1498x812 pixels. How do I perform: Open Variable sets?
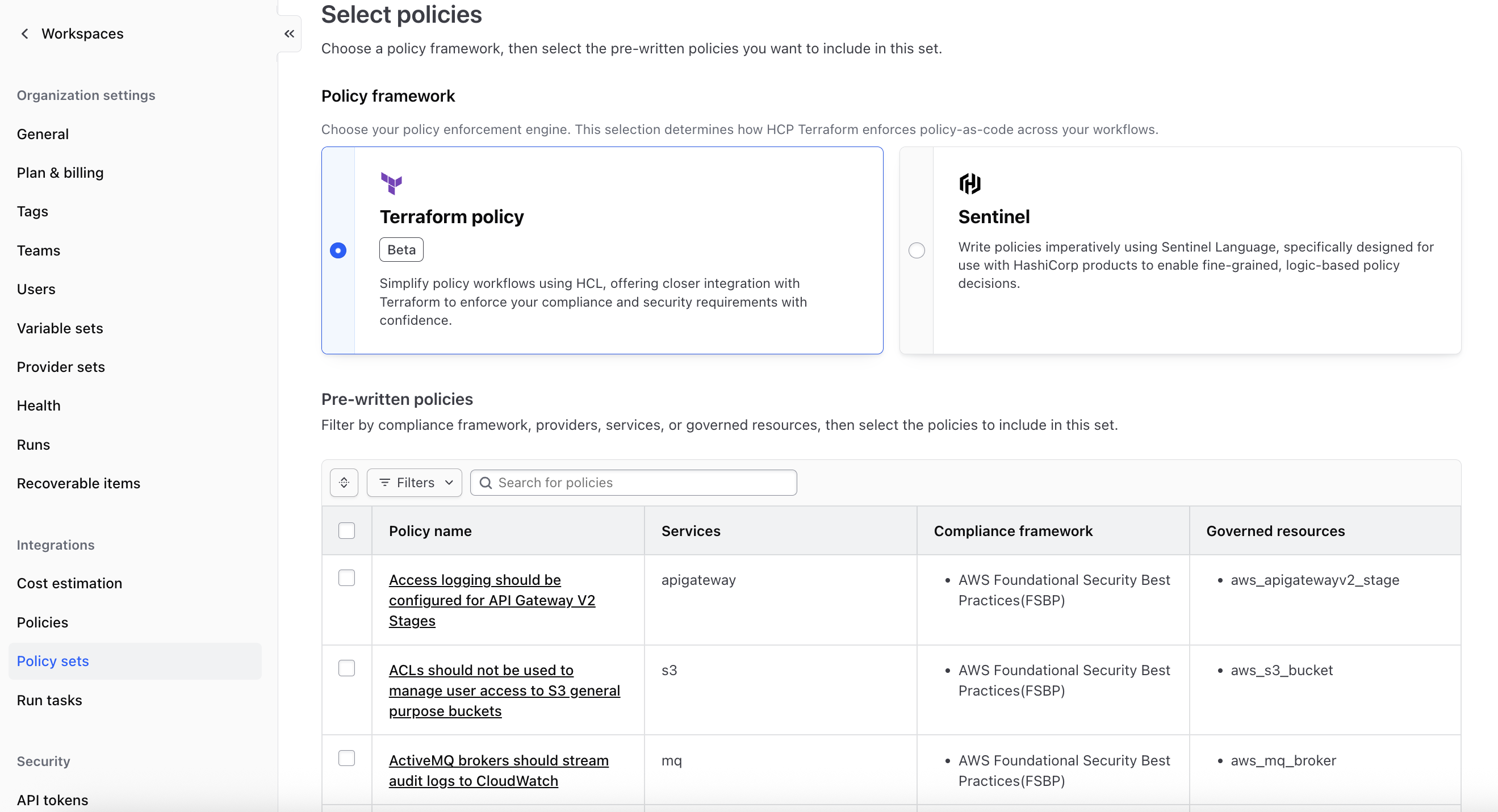tap(60, 328)
